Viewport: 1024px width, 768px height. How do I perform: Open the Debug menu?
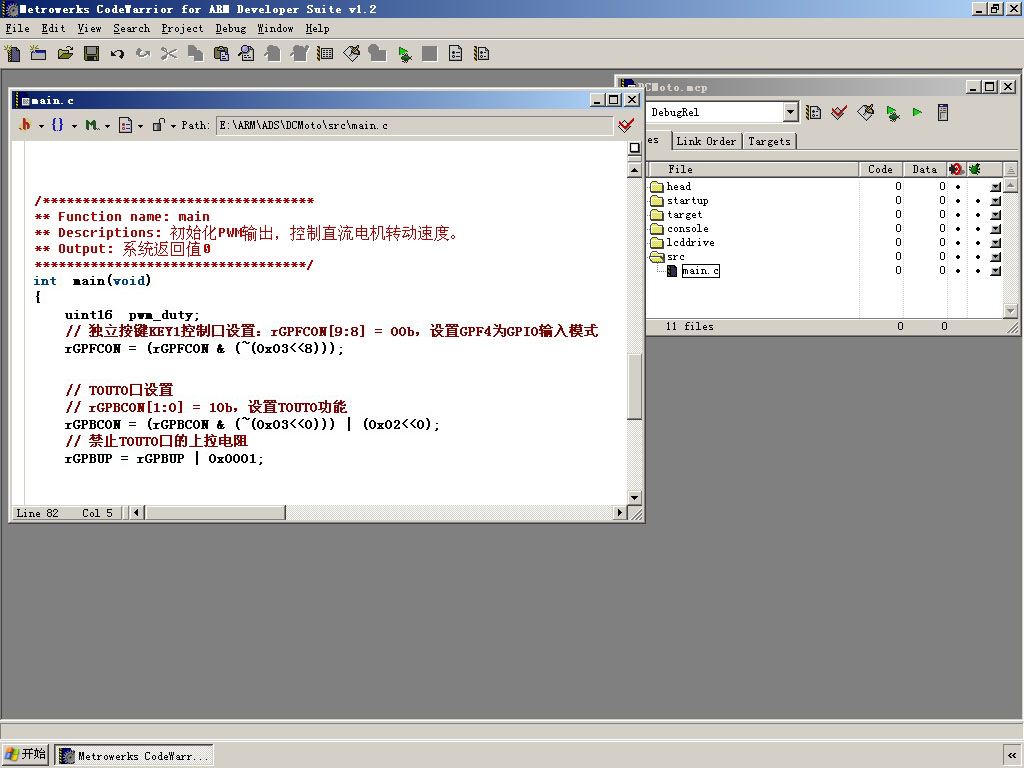click(231, 28)
